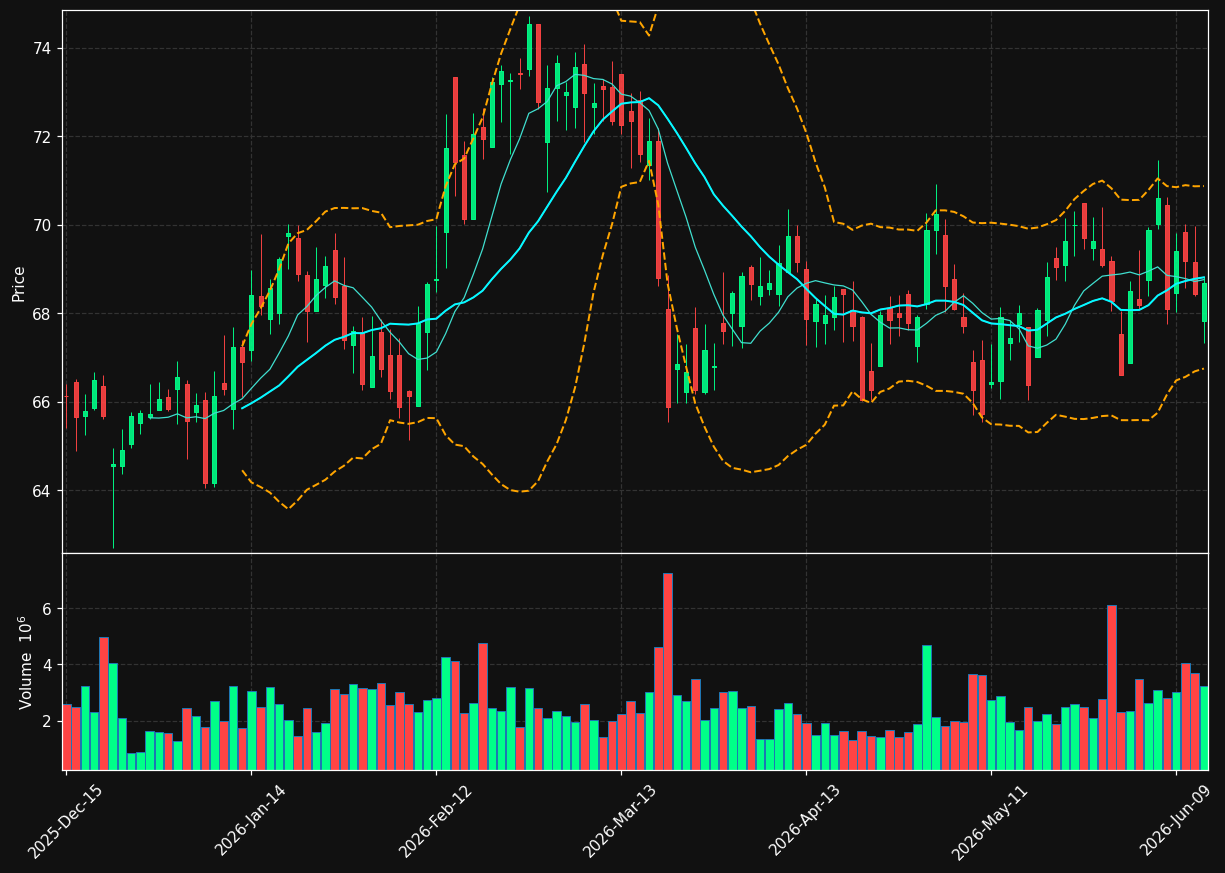Screen dimensions: 1225x873
Task: Click the 2026-May-11 date label
Action: 989,821
